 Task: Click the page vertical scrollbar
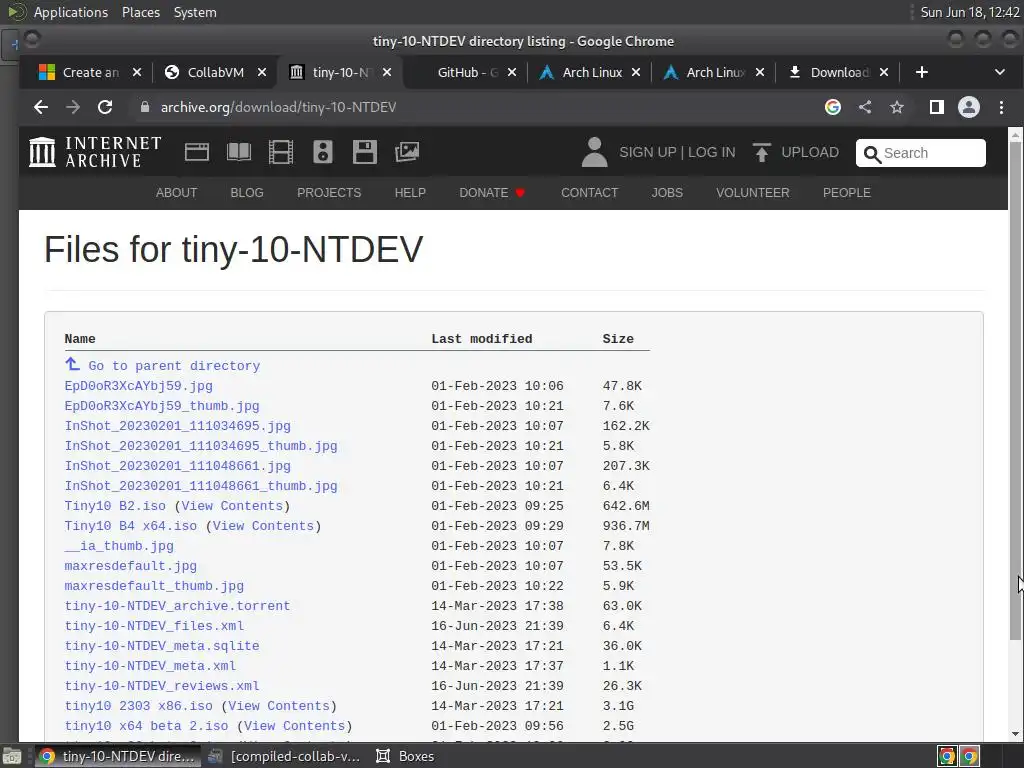(1015, 391)
